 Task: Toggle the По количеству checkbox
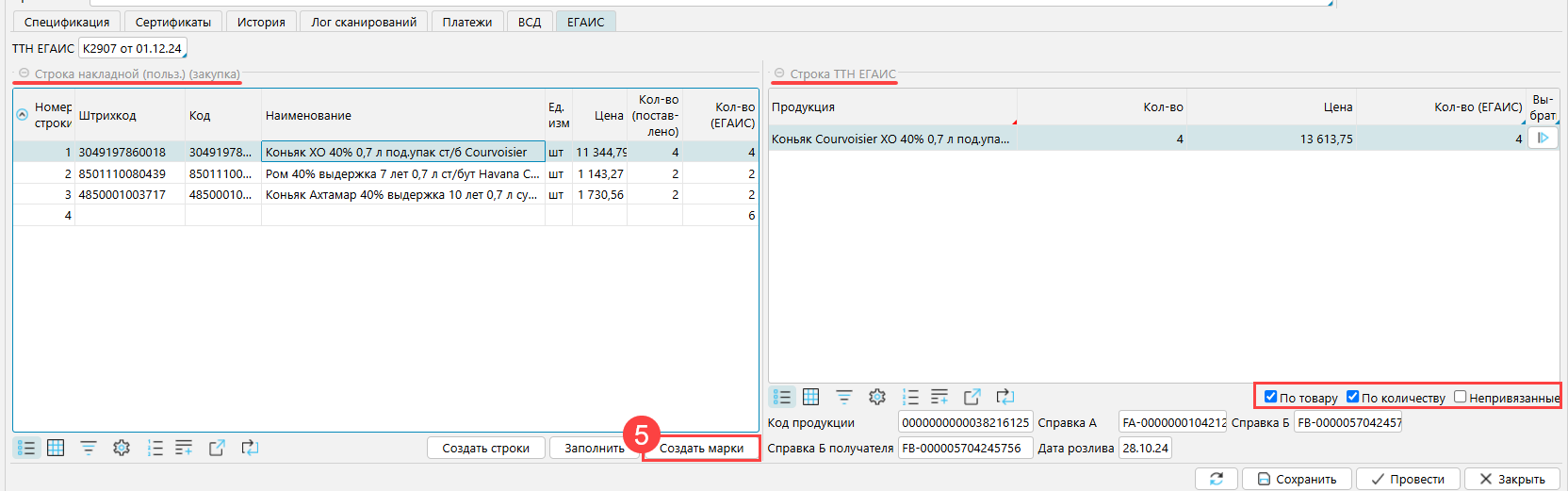click(1352, 397)
